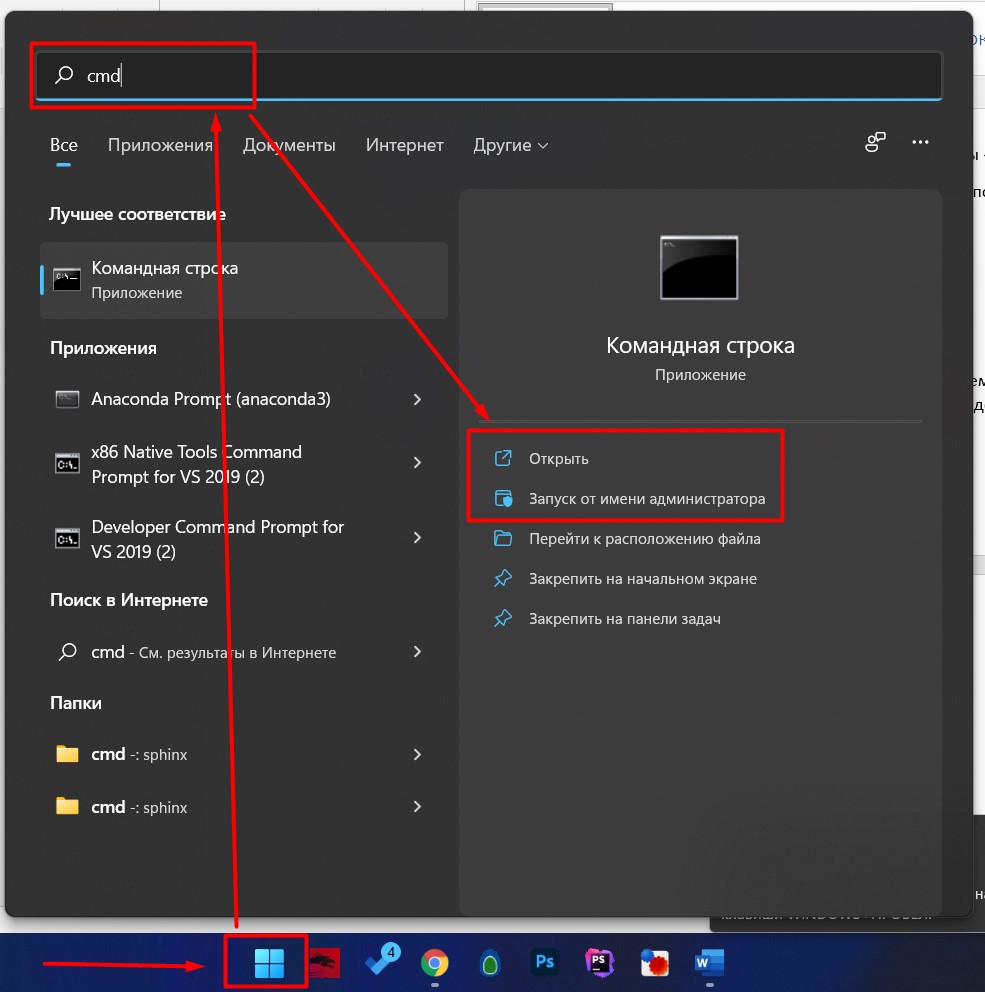The height and width of the screenshot is (992, 985).
Task: Switch to the 'Интернет' tab
Action: [404, 146]
